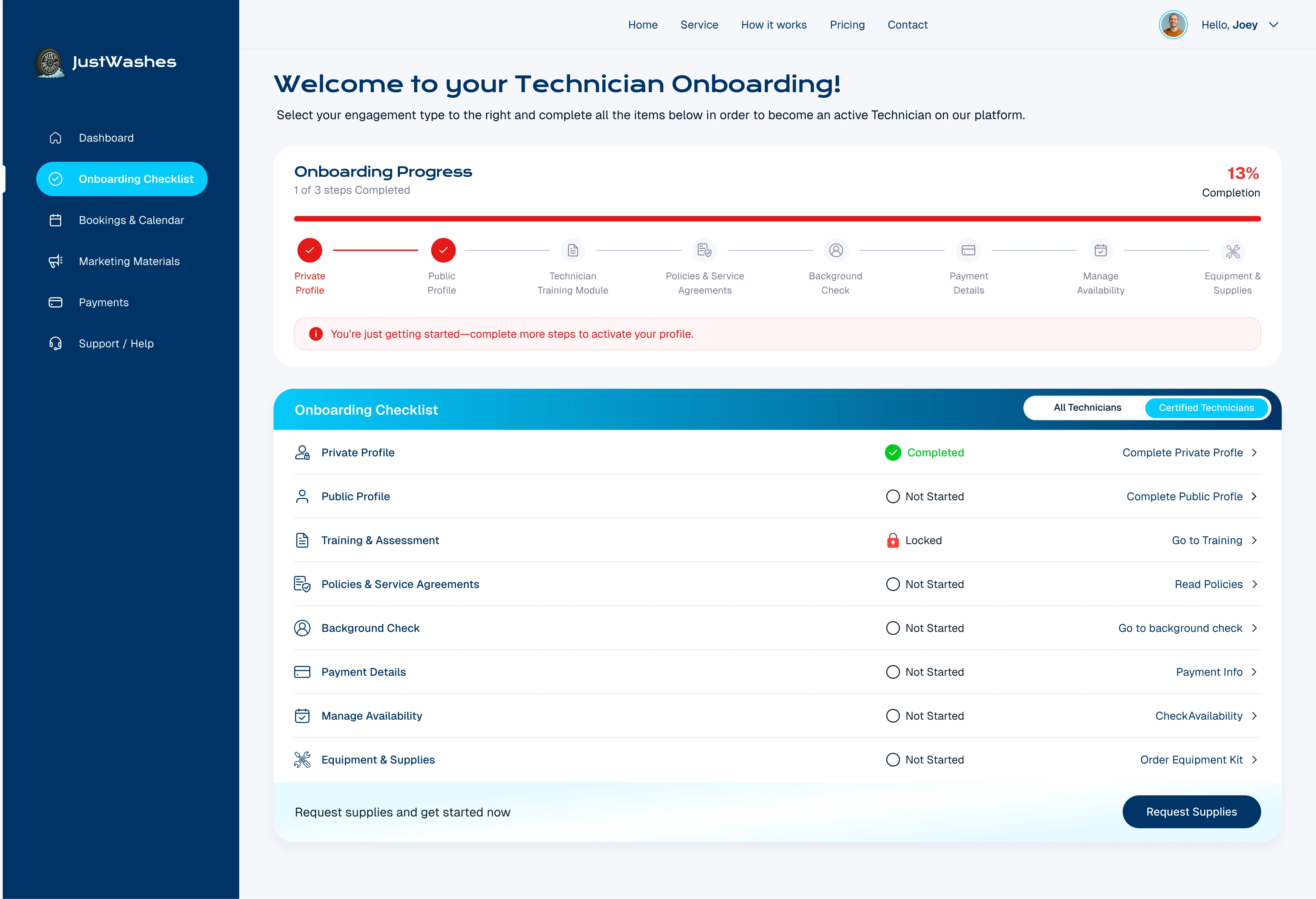Click the Marketing Materials megaphone icon
Viewport: 1316px width, 899px height.
[55, 261]
